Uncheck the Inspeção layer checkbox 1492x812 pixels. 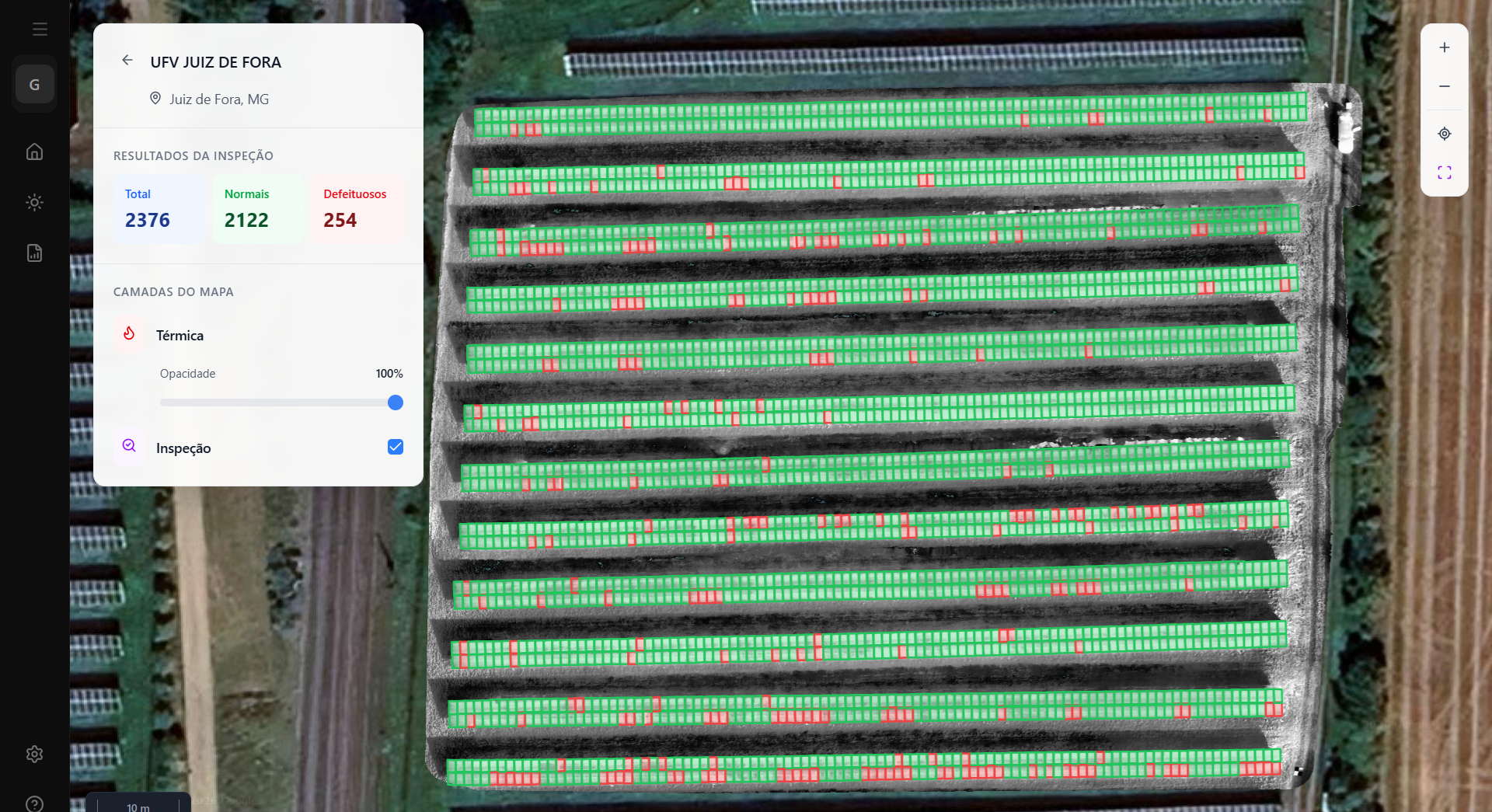396,447
